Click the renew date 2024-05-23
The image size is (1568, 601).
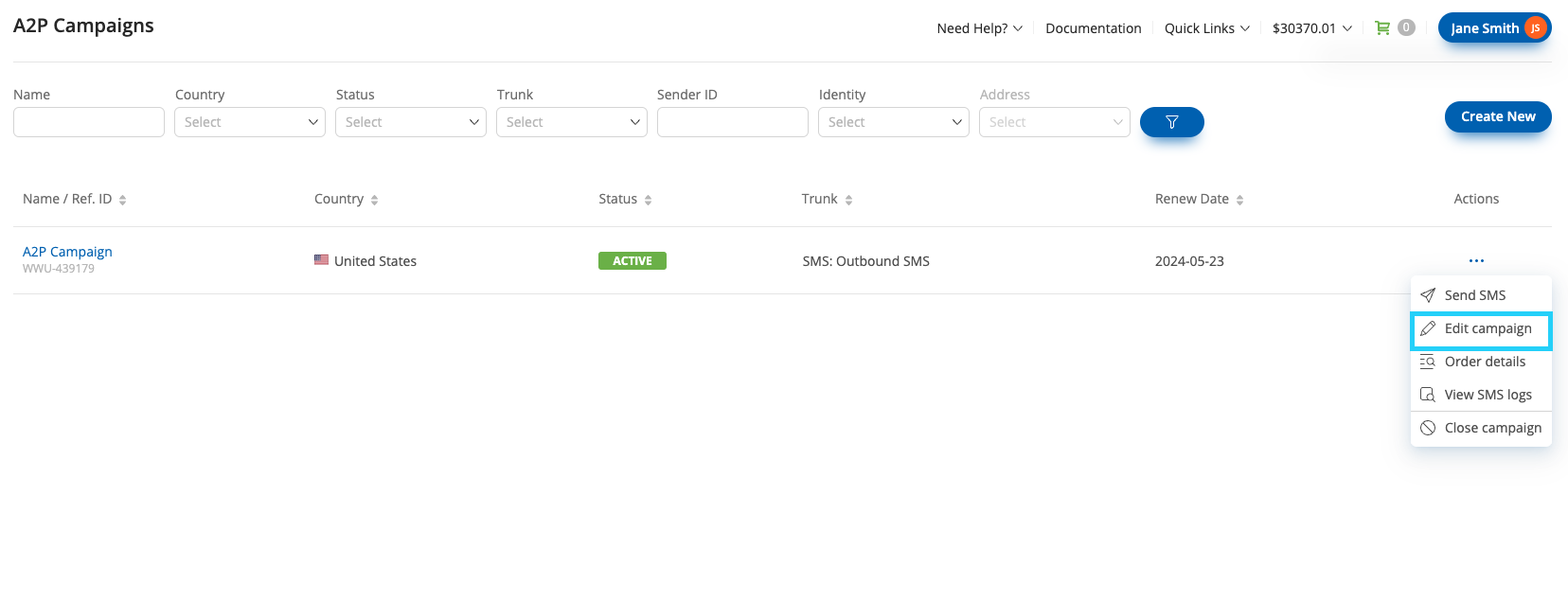tap(1189, 261)
